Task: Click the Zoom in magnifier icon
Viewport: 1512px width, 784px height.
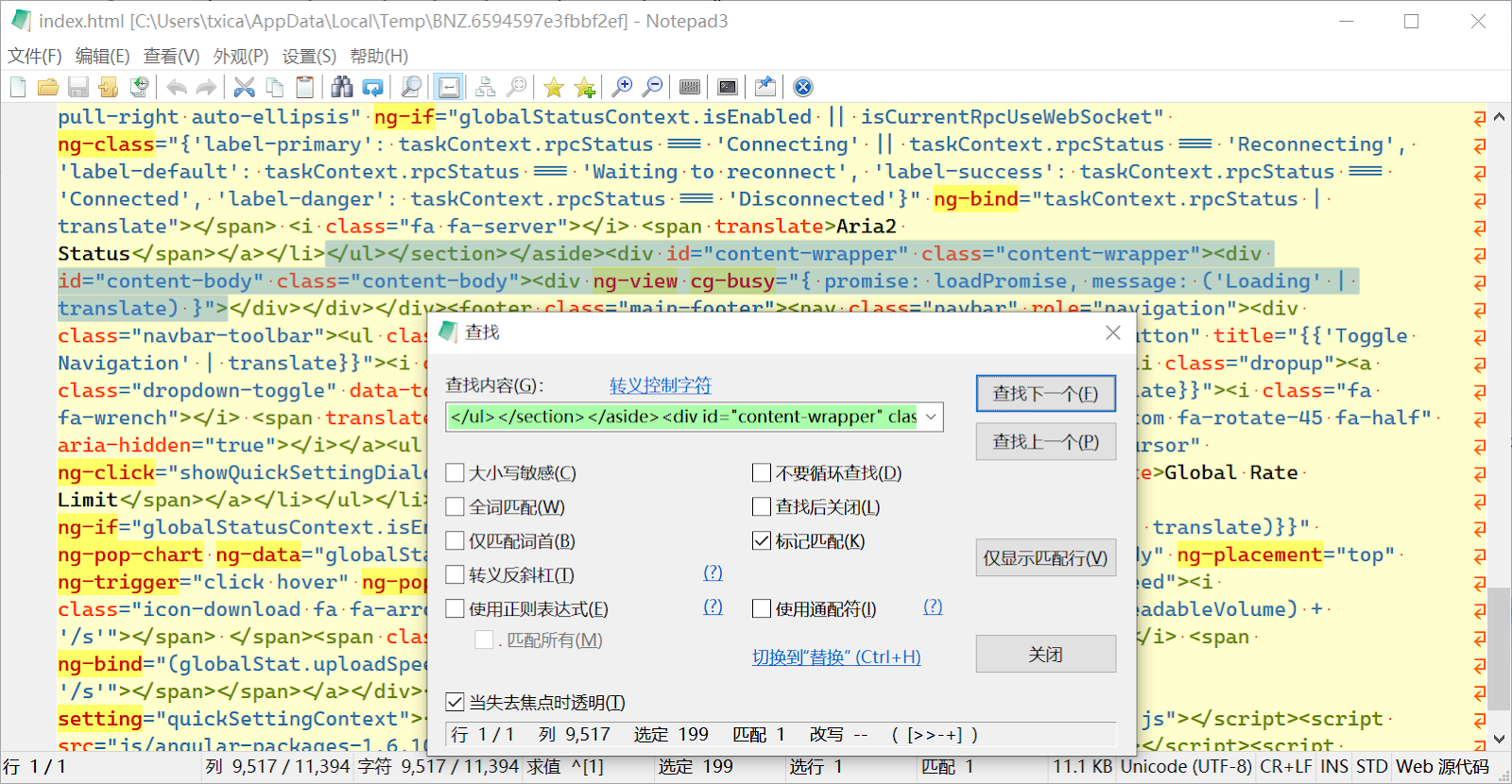Action: tap(622, 88)
